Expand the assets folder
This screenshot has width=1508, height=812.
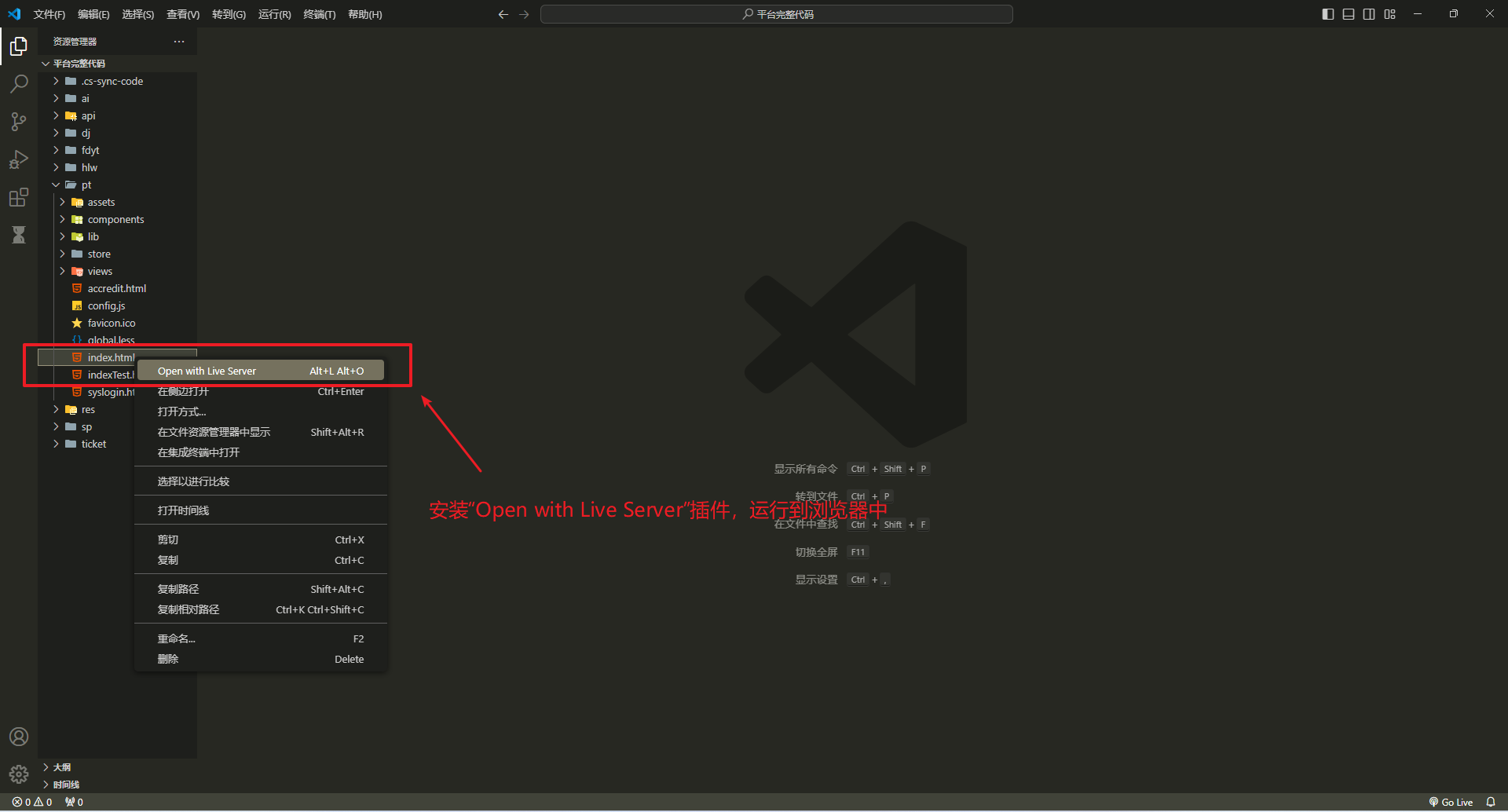click(118, 202)
